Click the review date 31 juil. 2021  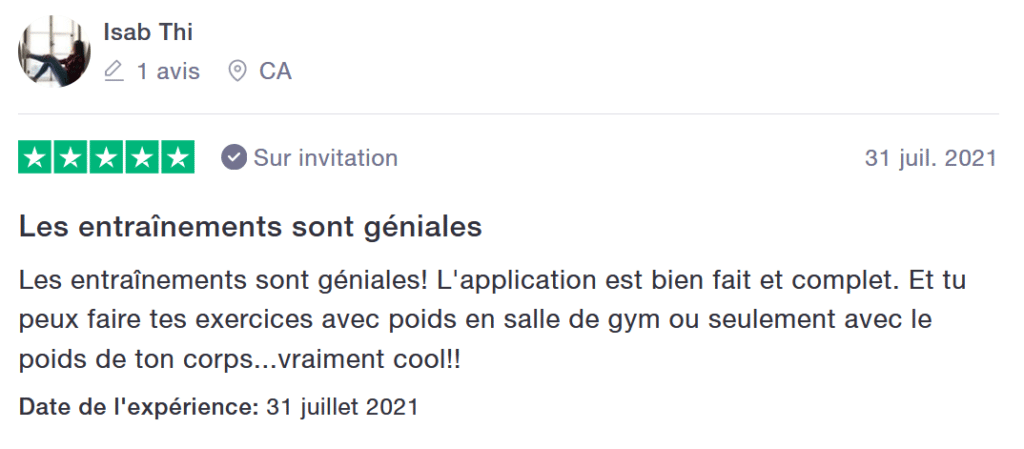pyautogui.click(x=930, y=158)
